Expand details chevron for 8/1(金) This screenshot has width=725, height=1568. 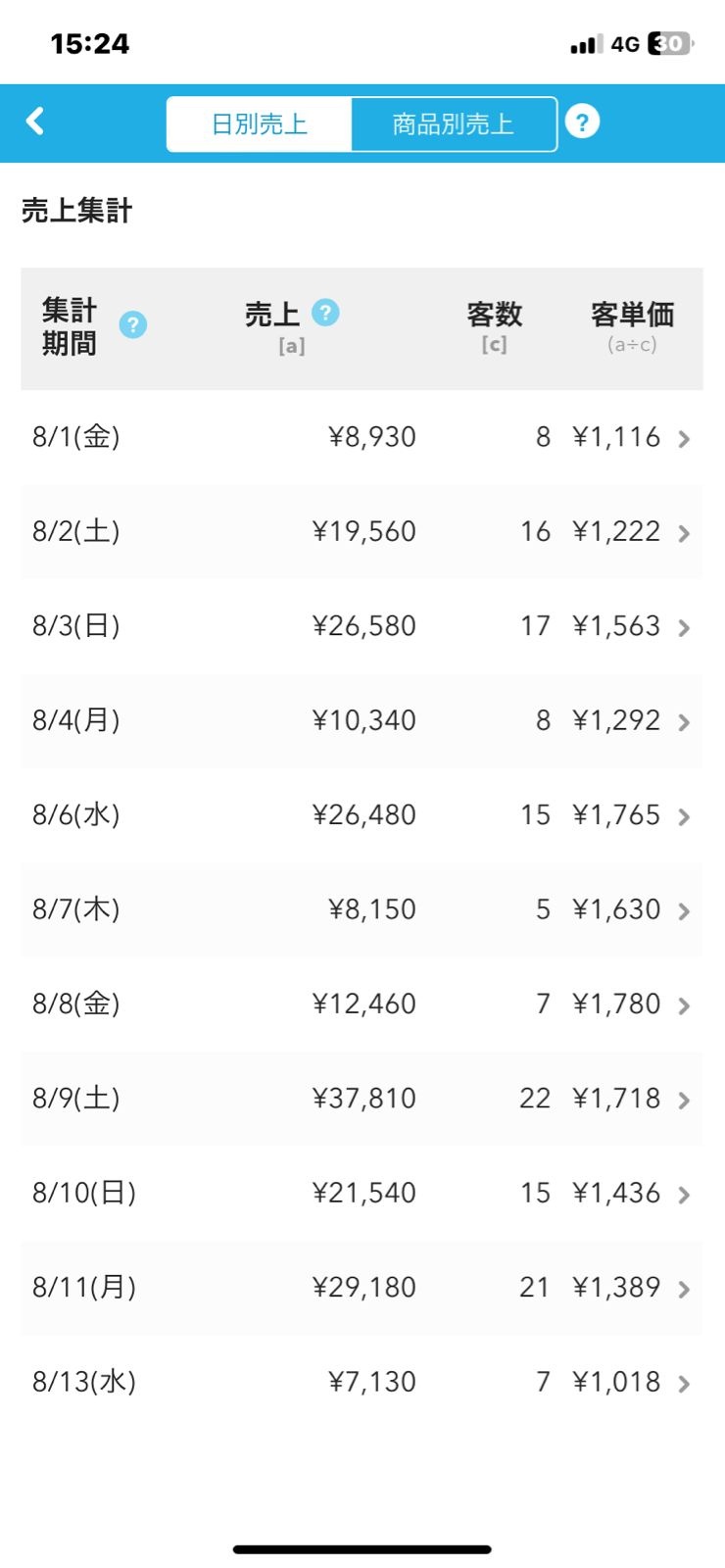tap(684, 439)
